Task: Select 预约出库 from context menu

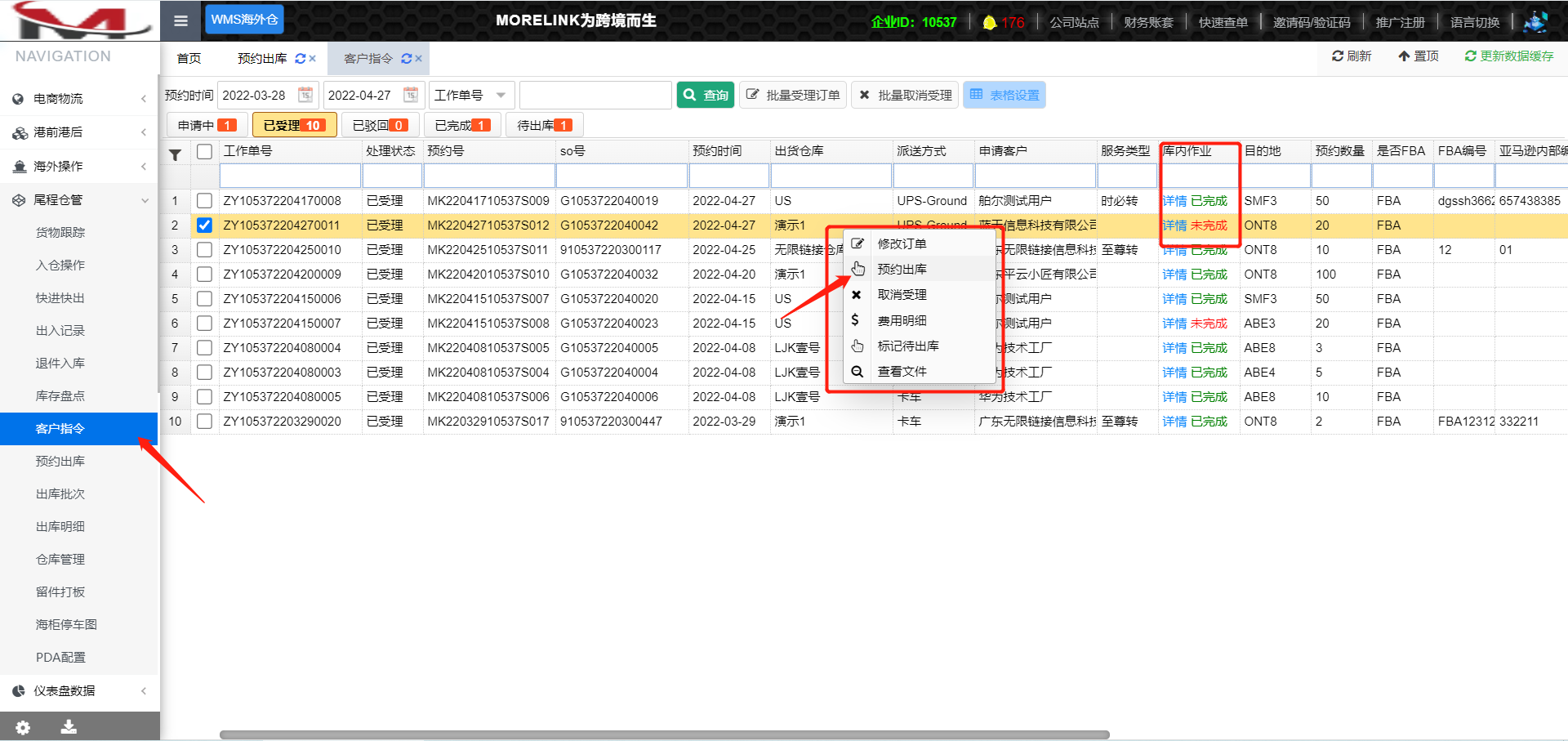Action: coord(902,270)
